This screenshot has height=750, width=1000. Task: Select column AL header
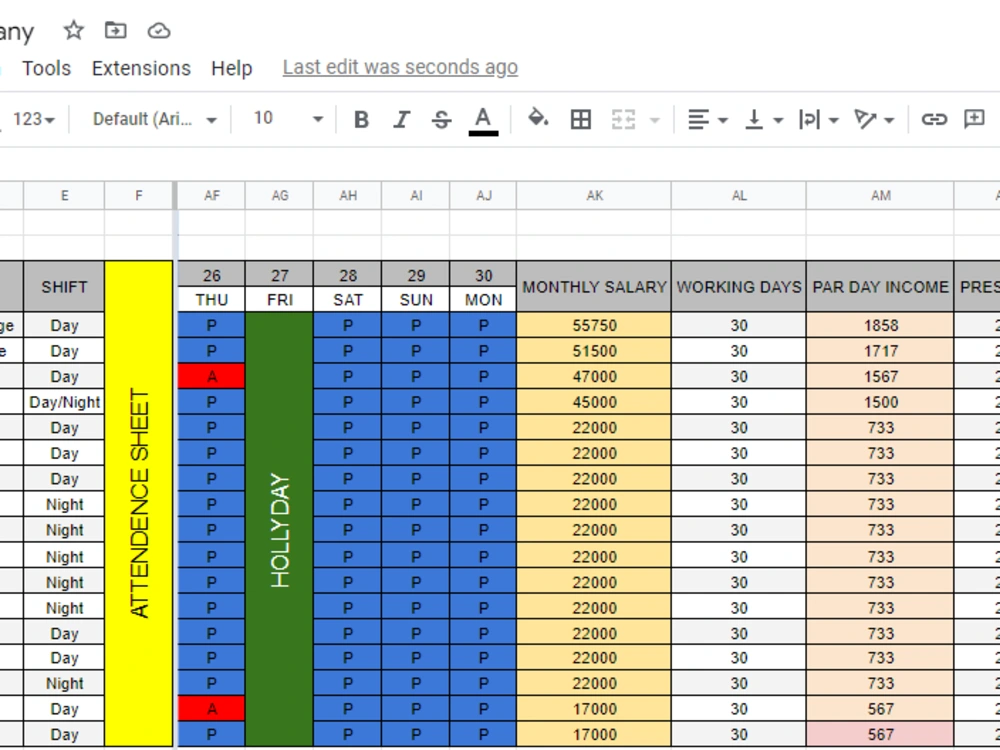[x=739, y=196]
